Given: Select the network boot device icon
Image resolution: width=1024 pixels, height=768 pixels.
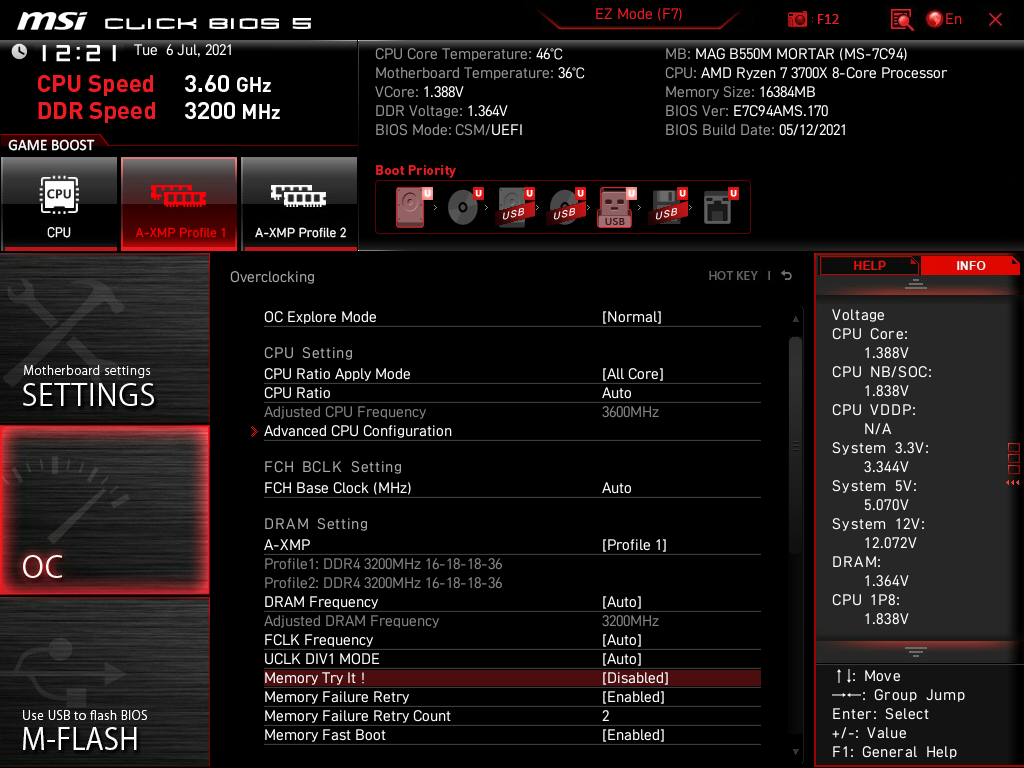Looking at the screenshot, I should (720, 207).
